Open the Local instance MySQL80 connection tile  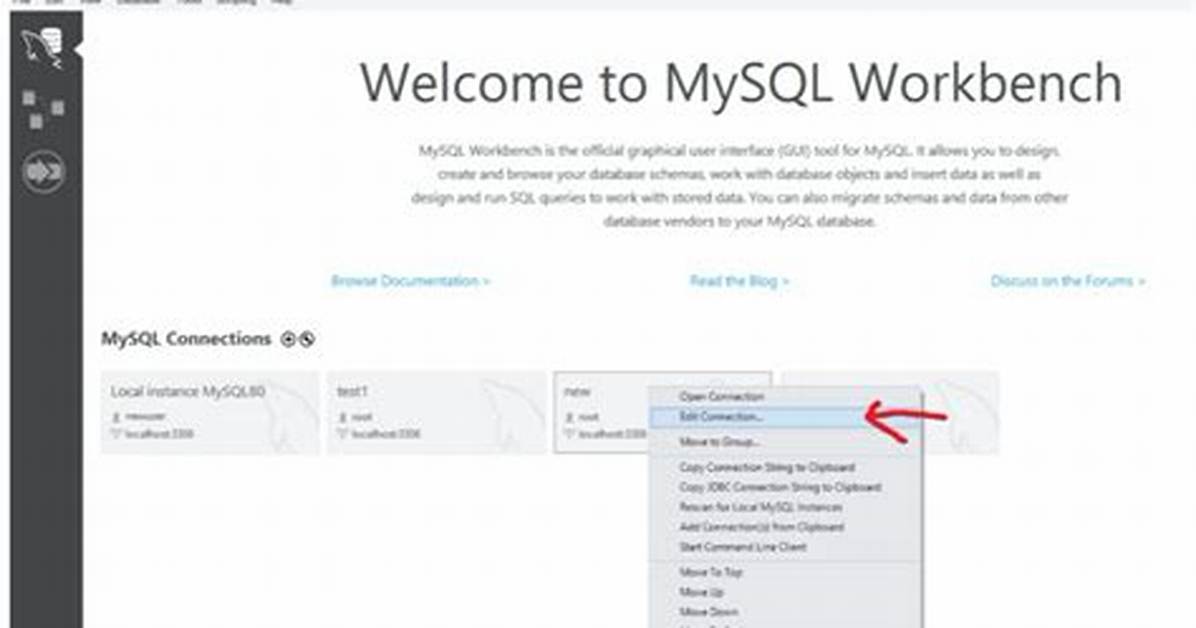click(211, 413)
